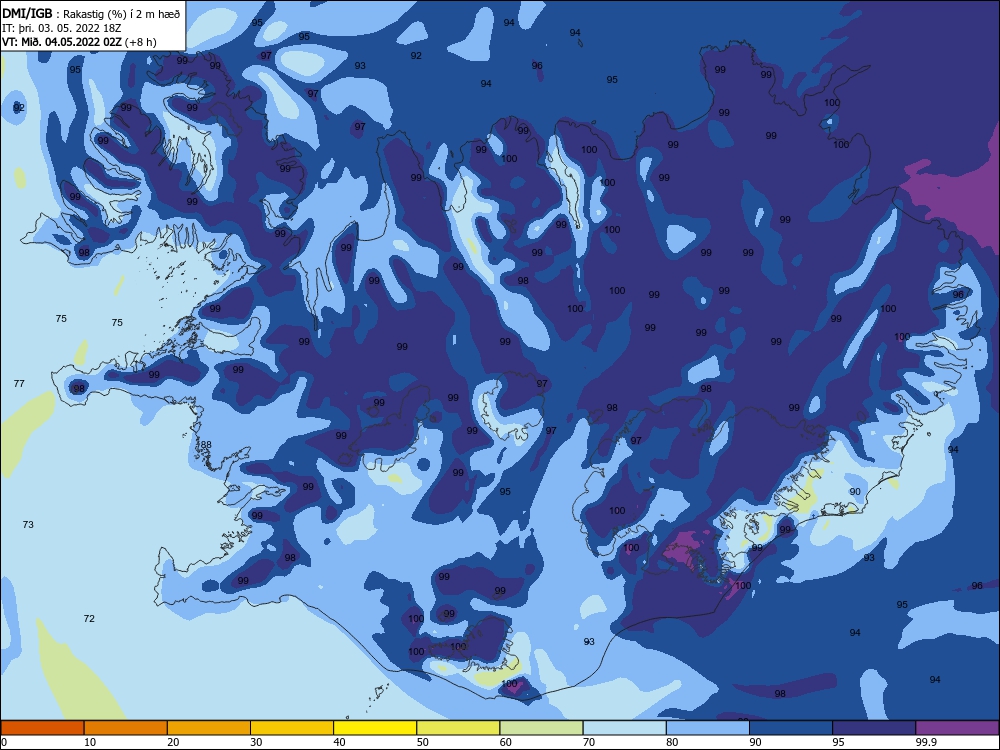1000x750 pixels.
Task: Click the 95–99.9 dark navy legend swatch
Action: [x=874, y=728]
